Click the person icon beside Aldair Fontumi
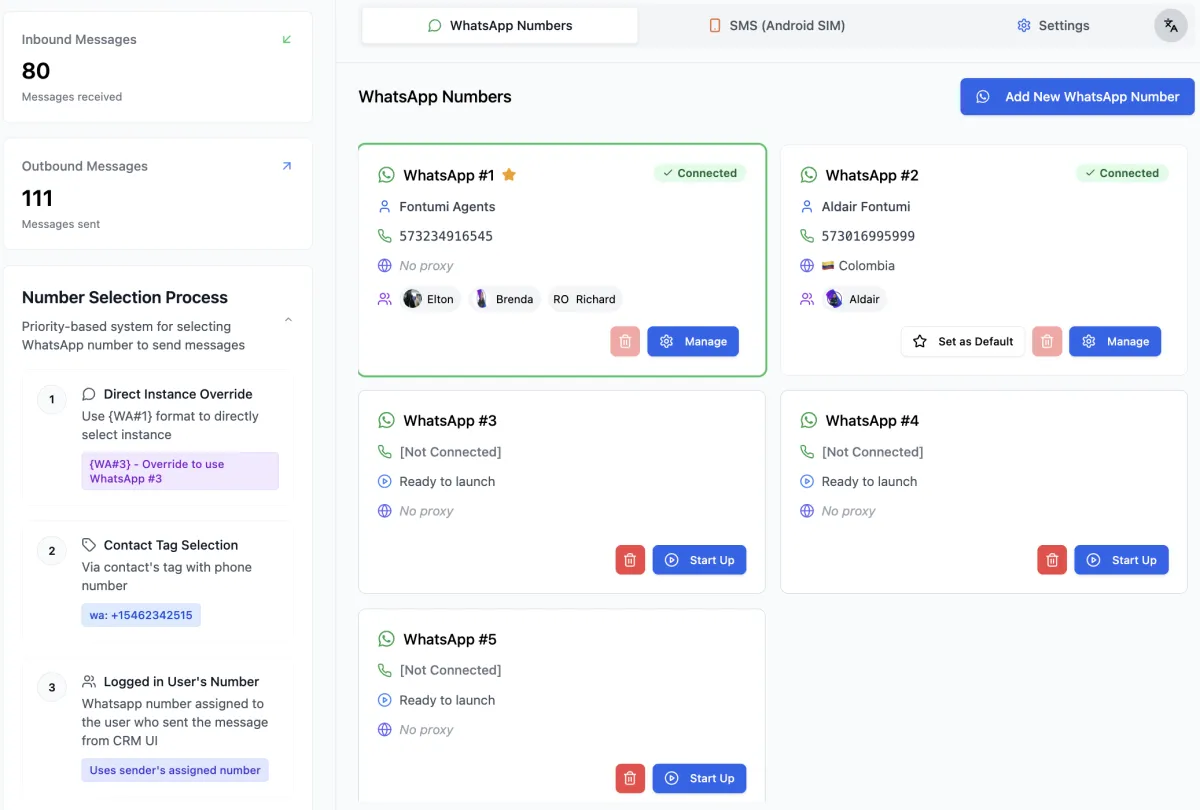Screen dimensions: 1200x810 click(x=807, y=207)
